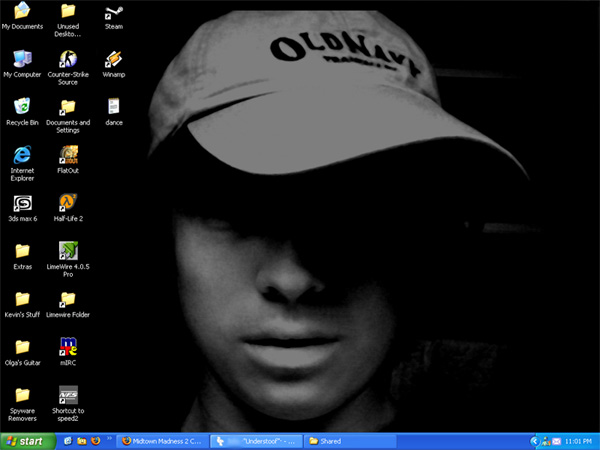
Task: Switch to the Midtown Madness 2 taskbar window
Action: [x=162, y=440]
